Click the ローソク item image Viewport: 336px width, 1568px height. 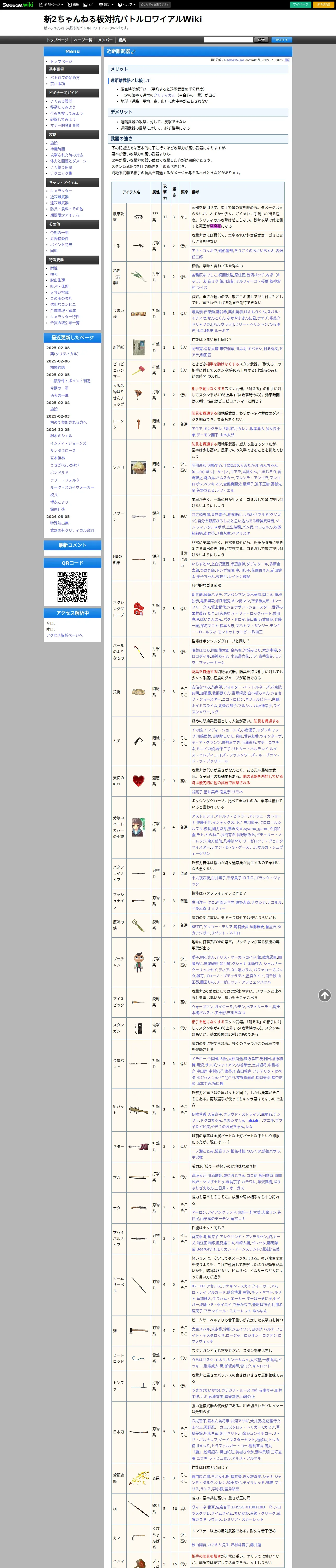[138, 424]
